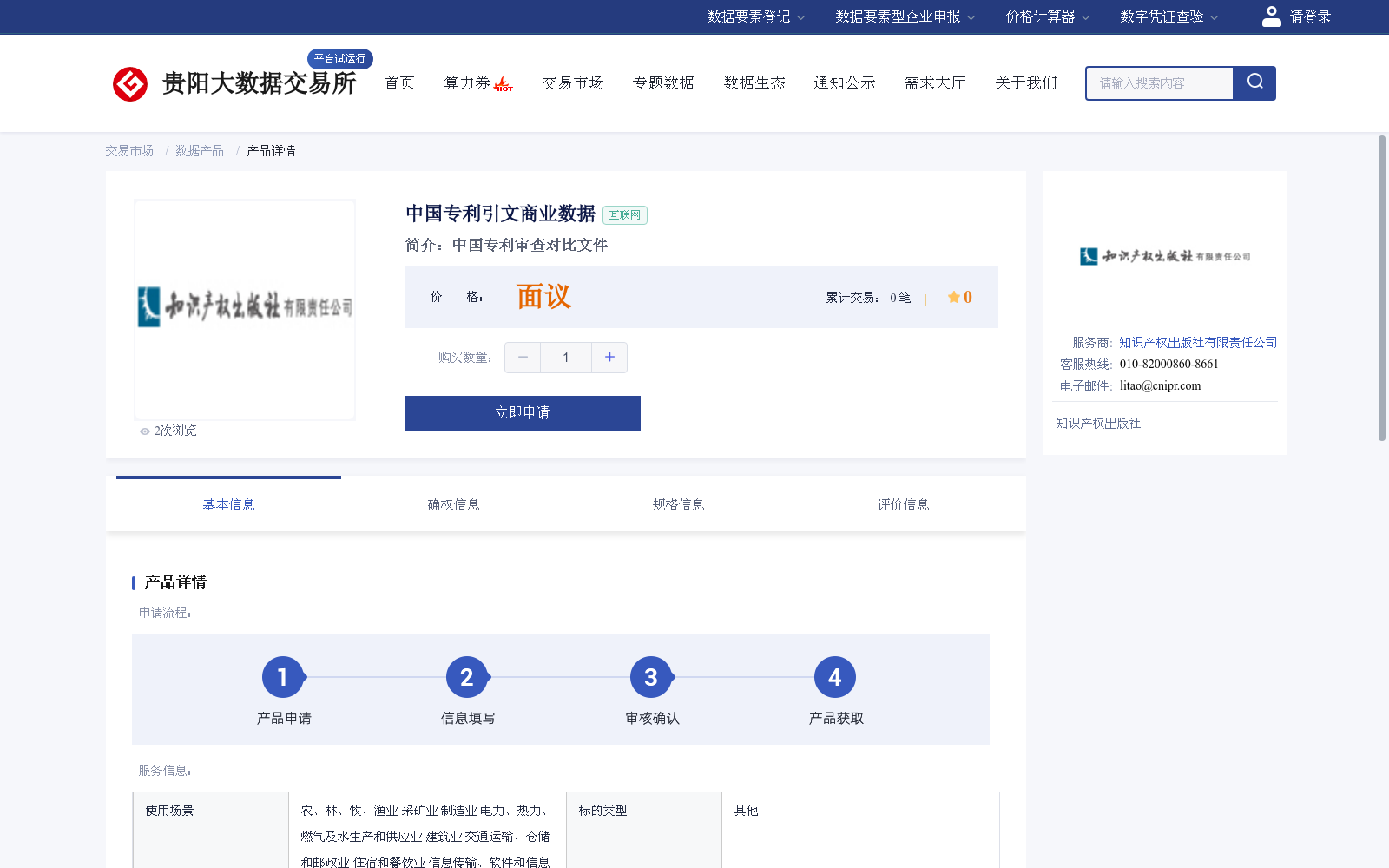Click the page vertical scrollbar

point(1382,288)
